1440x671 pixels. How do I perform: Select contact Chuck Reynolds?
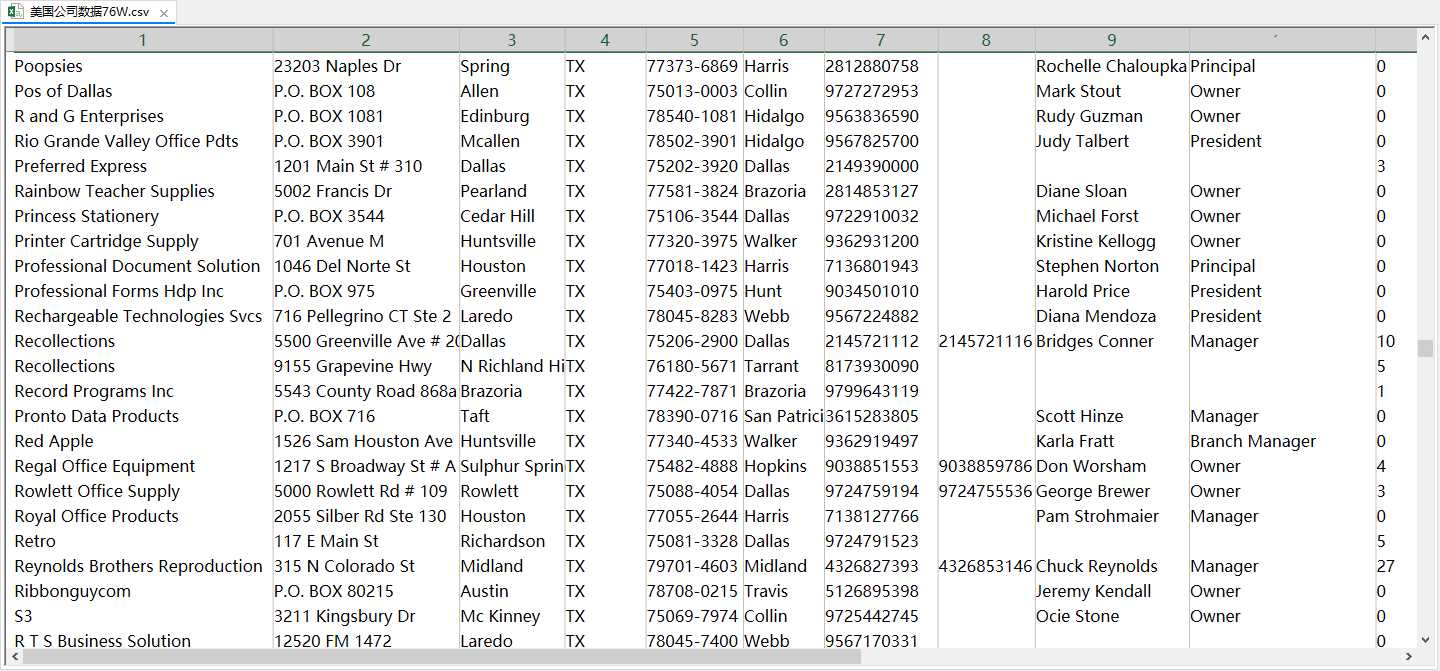[1112, 566]
